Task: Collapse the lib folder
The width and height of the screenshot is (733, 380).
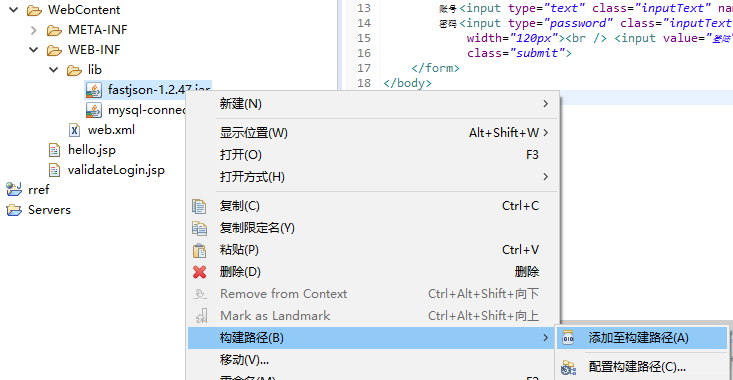Action: pos(54,70)
